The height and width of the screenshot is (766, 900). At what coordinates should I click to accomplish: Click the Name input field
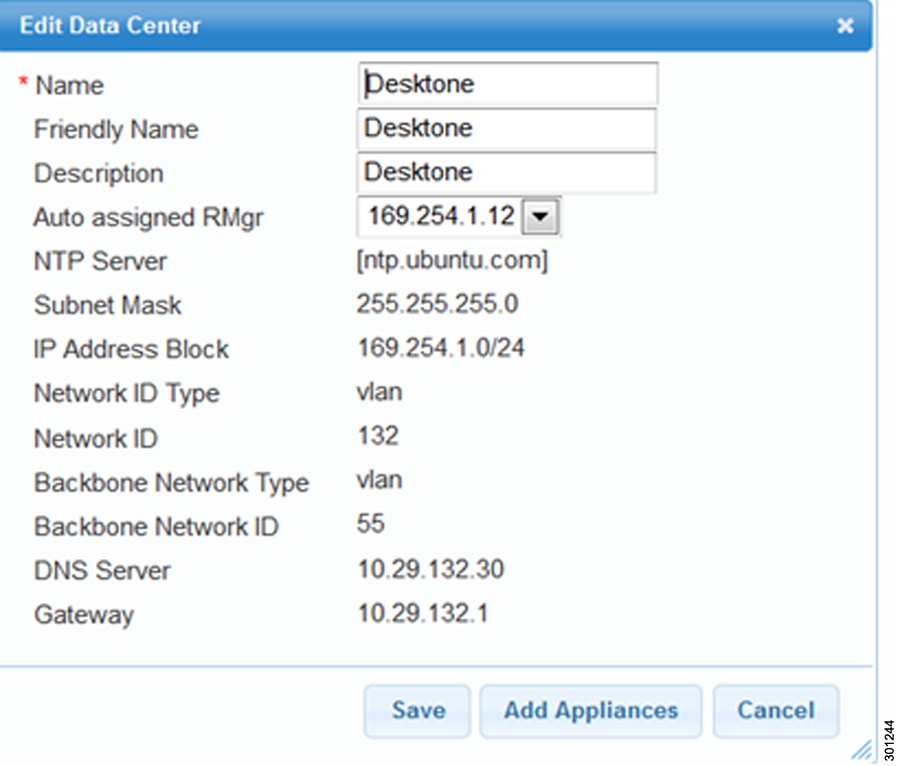[x=508, y=84]
